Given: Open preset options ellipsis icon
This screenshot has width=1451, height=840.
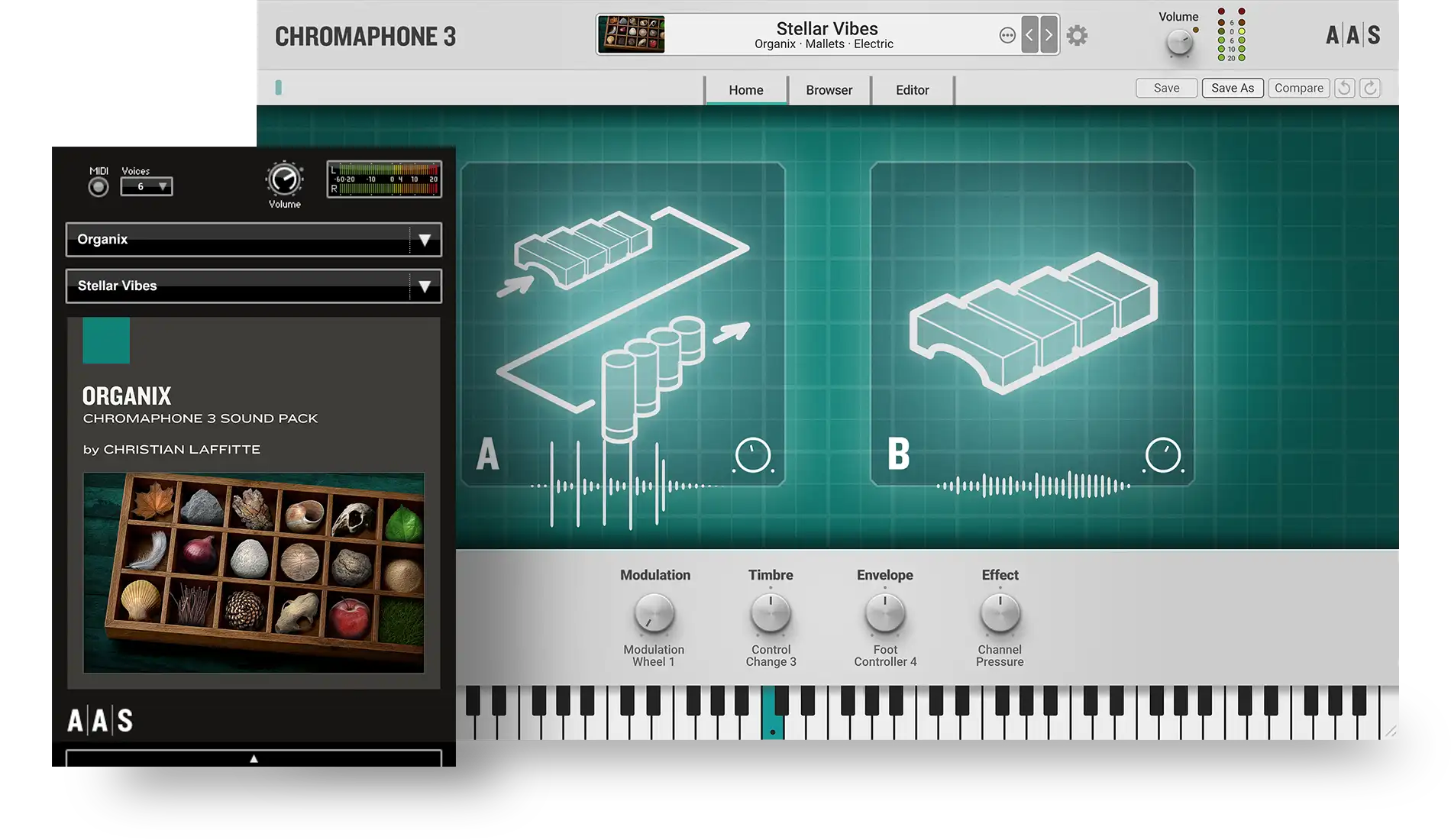Looking at the screenshot, I should [1007, 35].
